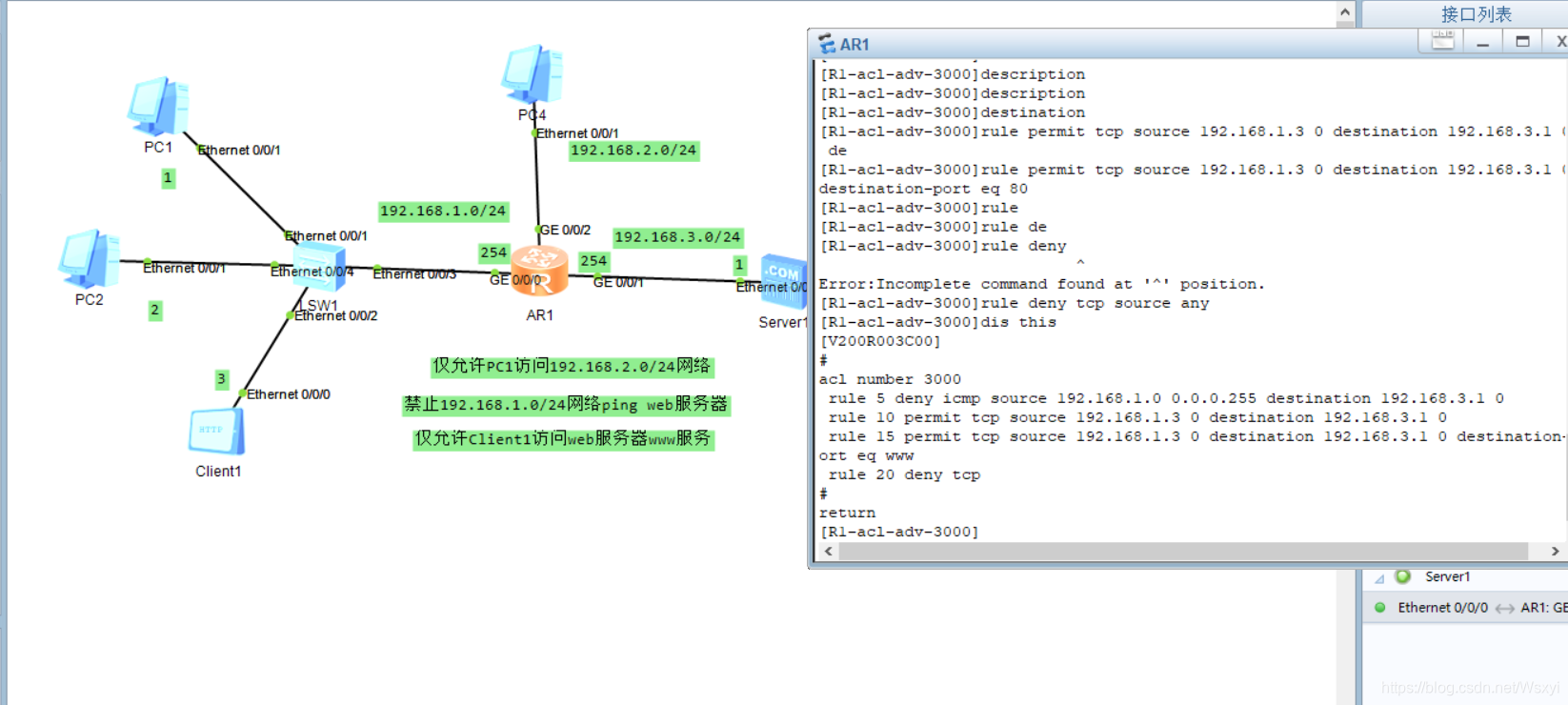This screenshot has width=1568, height=705.
Task: Click the GE 0/0/0 port label
Action: click(x=515, y=280)
